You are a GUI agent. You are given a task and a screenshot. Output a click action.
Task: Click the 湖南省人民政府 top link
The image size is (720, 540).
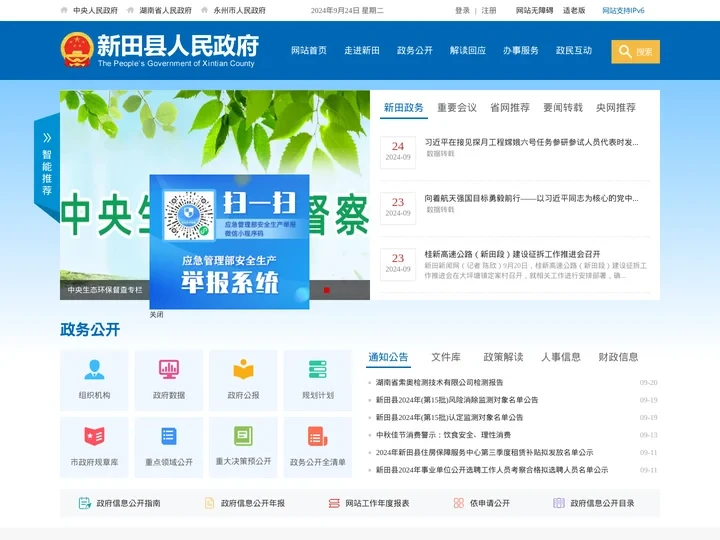[165, 10]
